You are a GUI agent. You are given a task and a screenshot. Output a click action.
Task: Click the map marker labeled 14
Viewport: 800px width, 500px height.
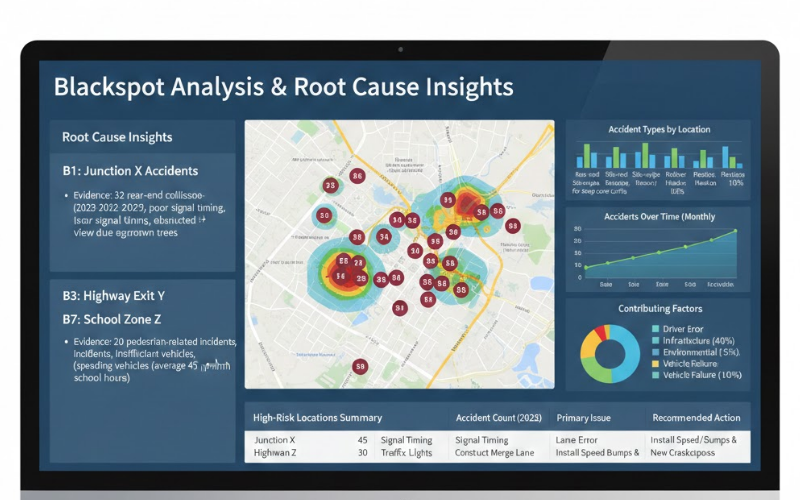397,220
